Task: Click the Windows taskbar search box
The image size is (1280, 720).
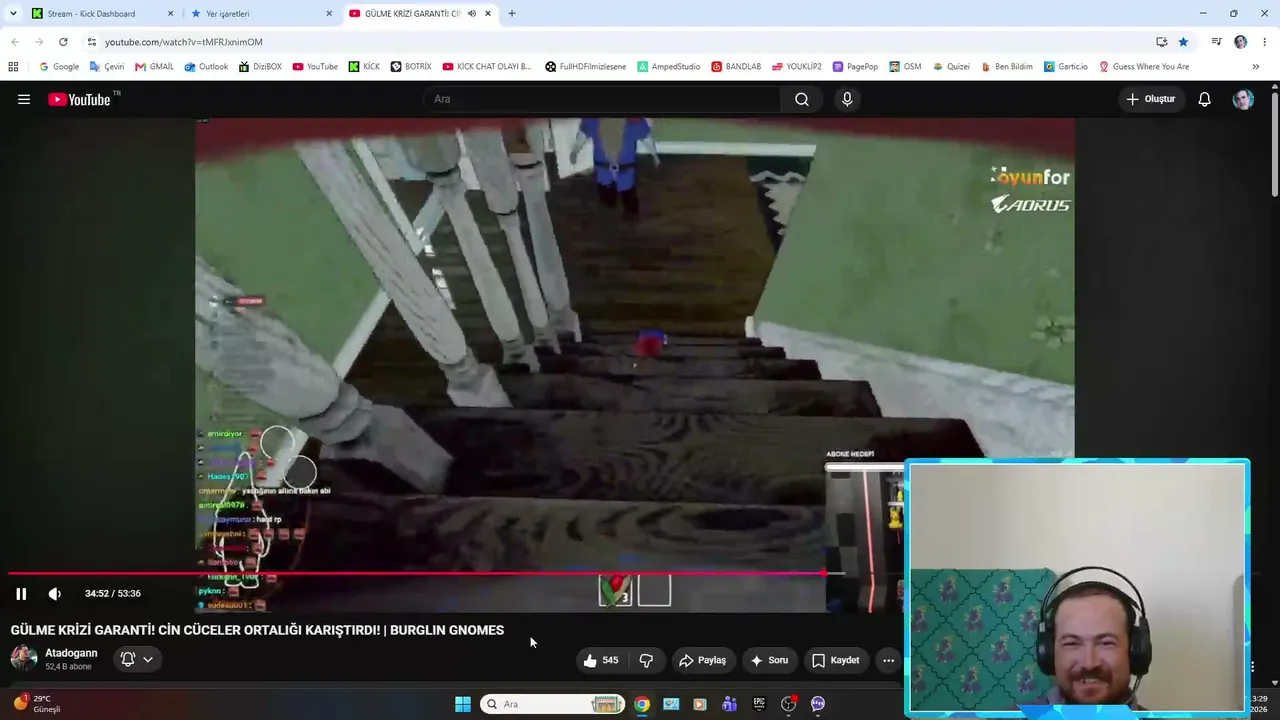Action: click(x=553, y=704)
